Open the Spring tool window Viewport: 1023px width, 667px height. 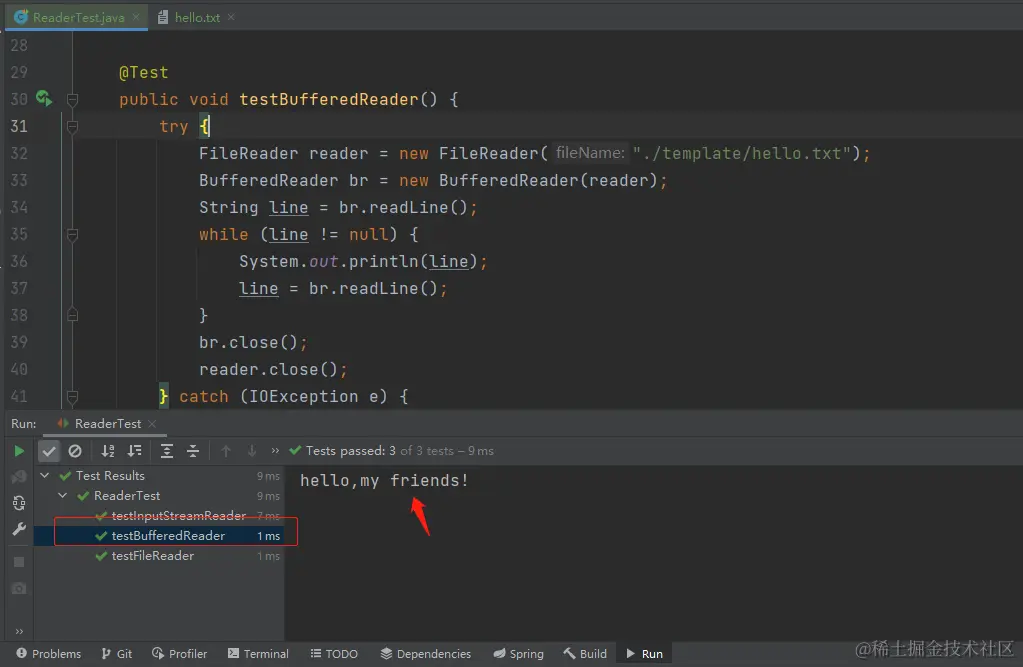pyautogui.click(x=519, y=653)
